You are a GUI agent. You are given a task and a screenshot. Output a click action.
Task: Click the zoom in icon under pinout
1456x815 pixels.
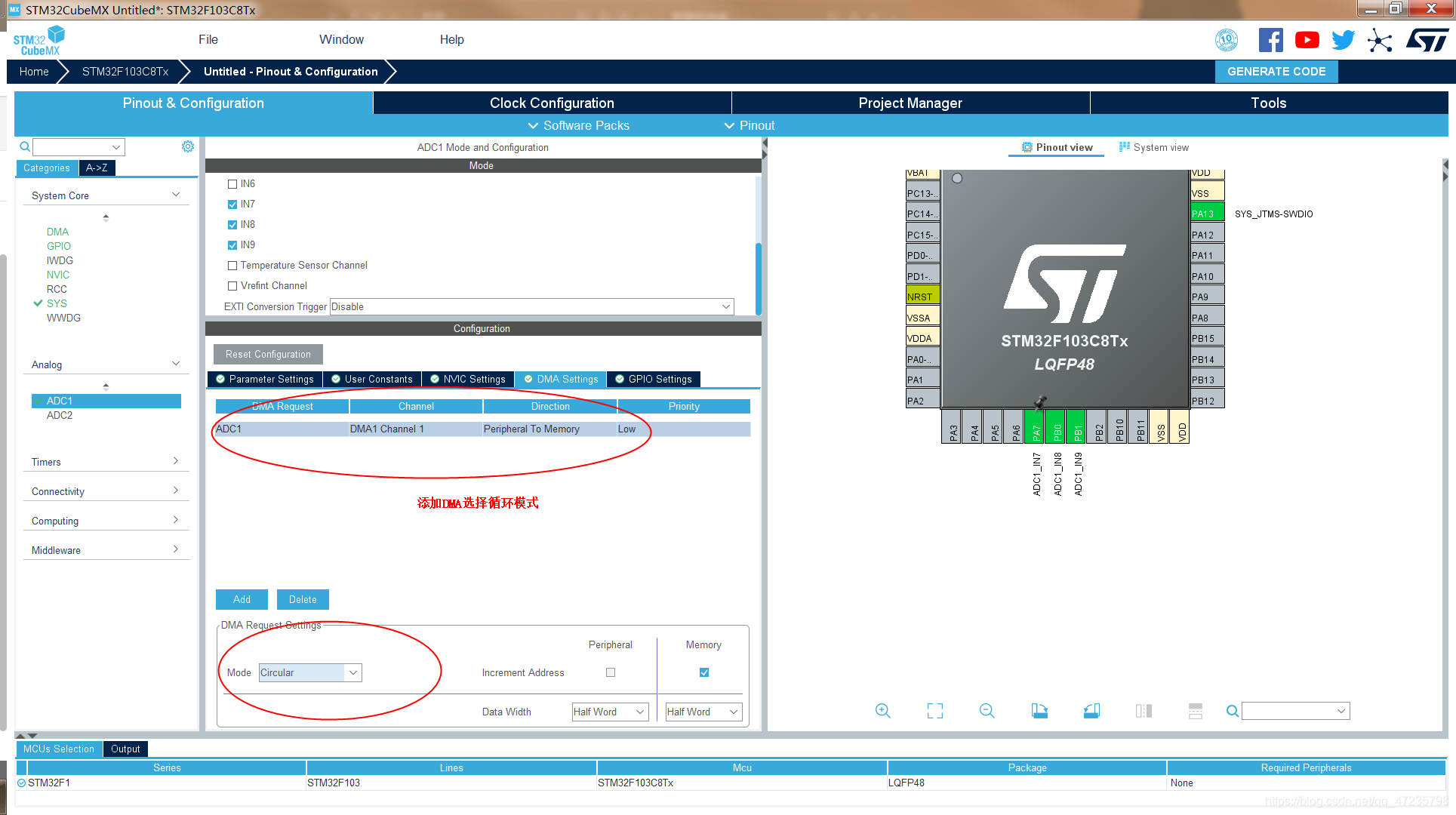point(882,711)
